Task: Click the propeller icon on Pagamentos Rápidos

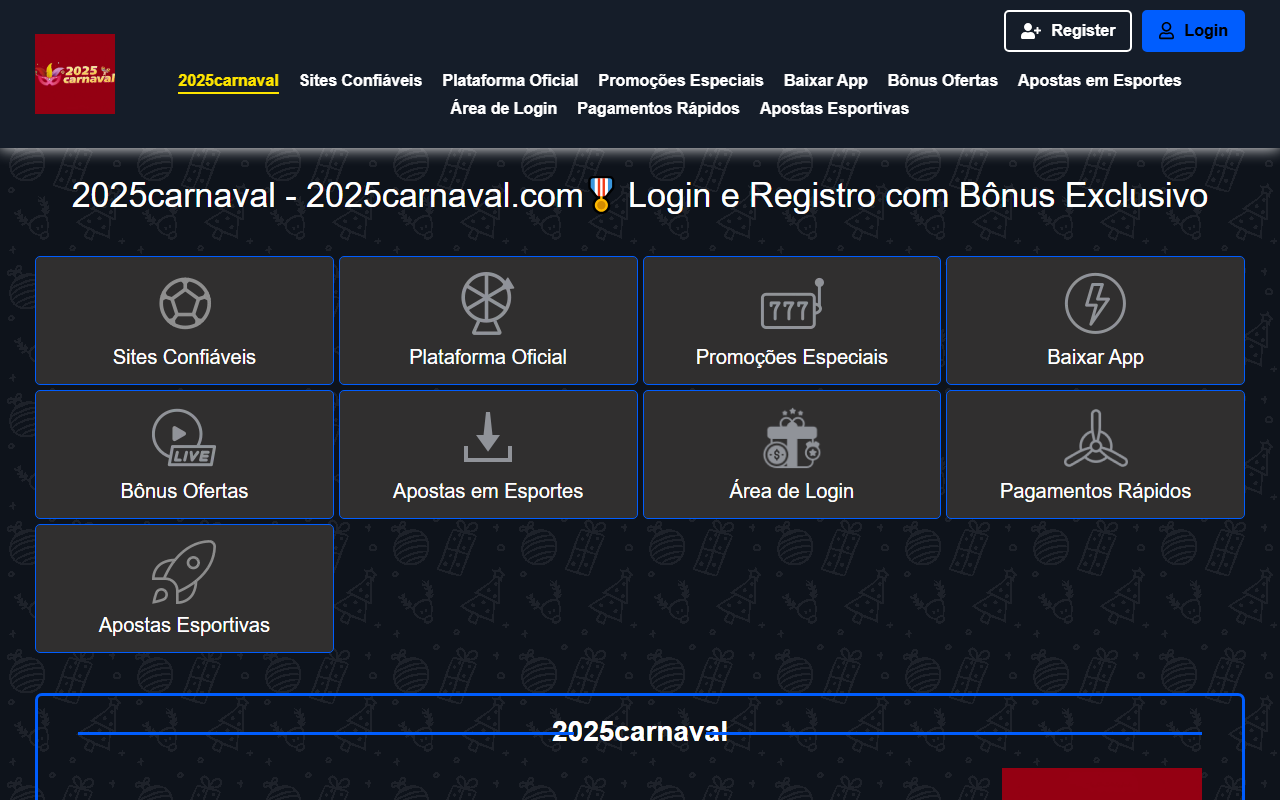Action: [1095, 438]
